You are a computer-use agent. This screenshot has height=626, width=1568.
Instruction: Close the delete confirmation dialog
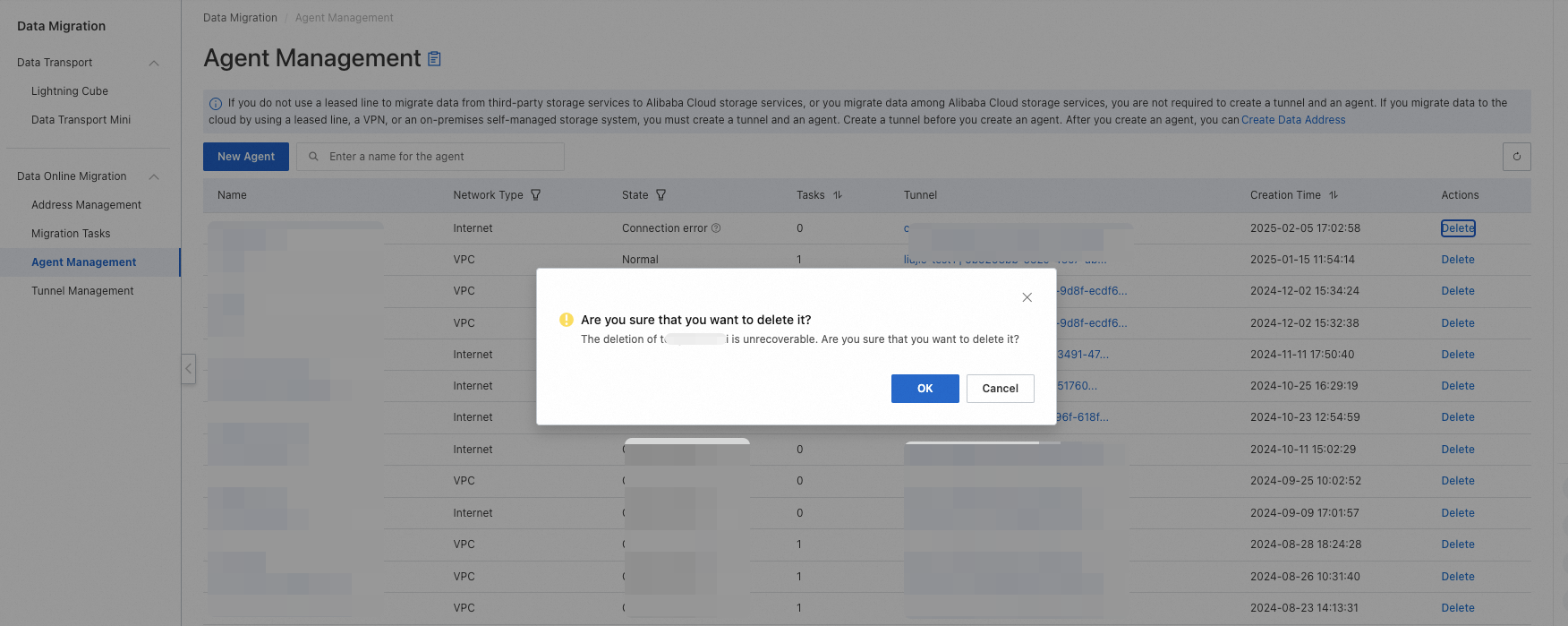pos(1027,297)
